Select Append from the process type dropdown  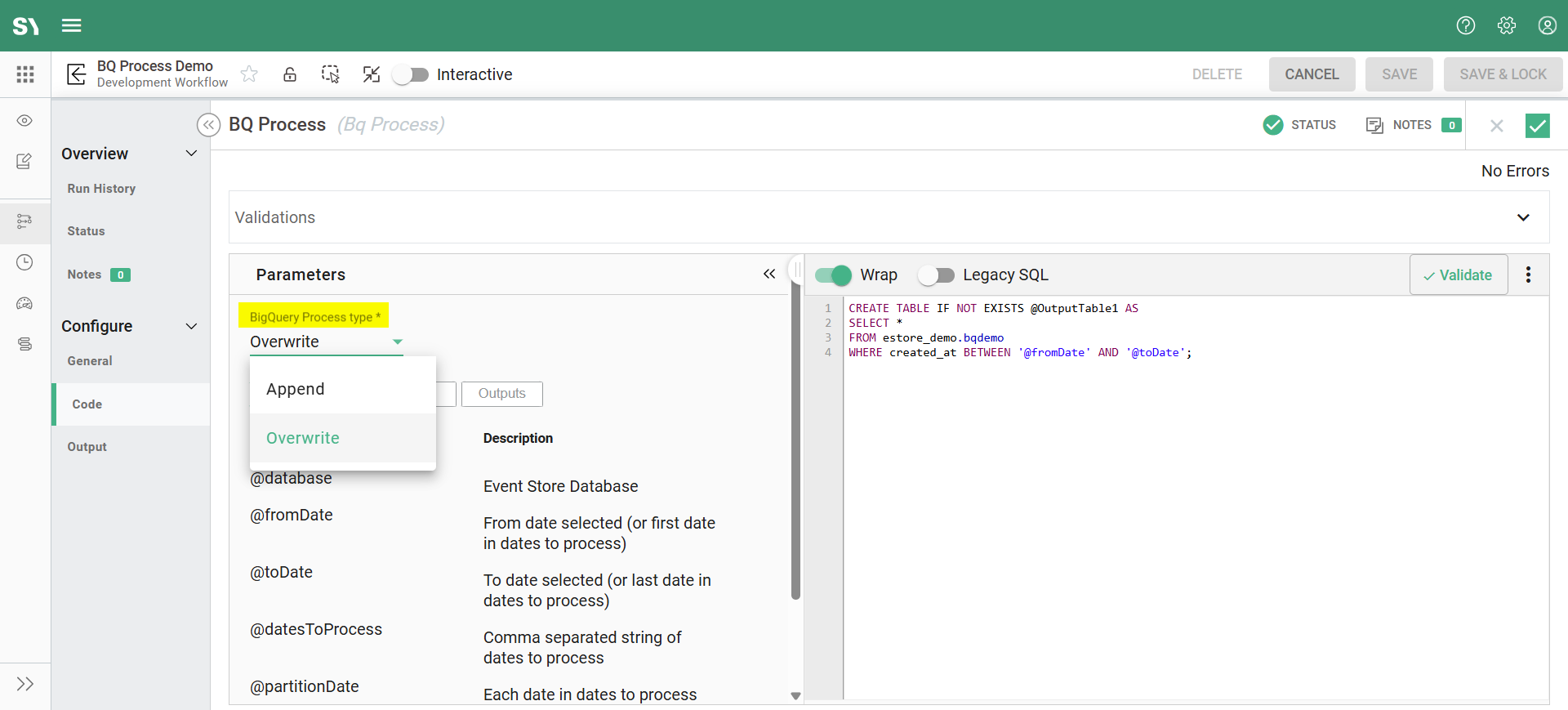click(296, 389)
